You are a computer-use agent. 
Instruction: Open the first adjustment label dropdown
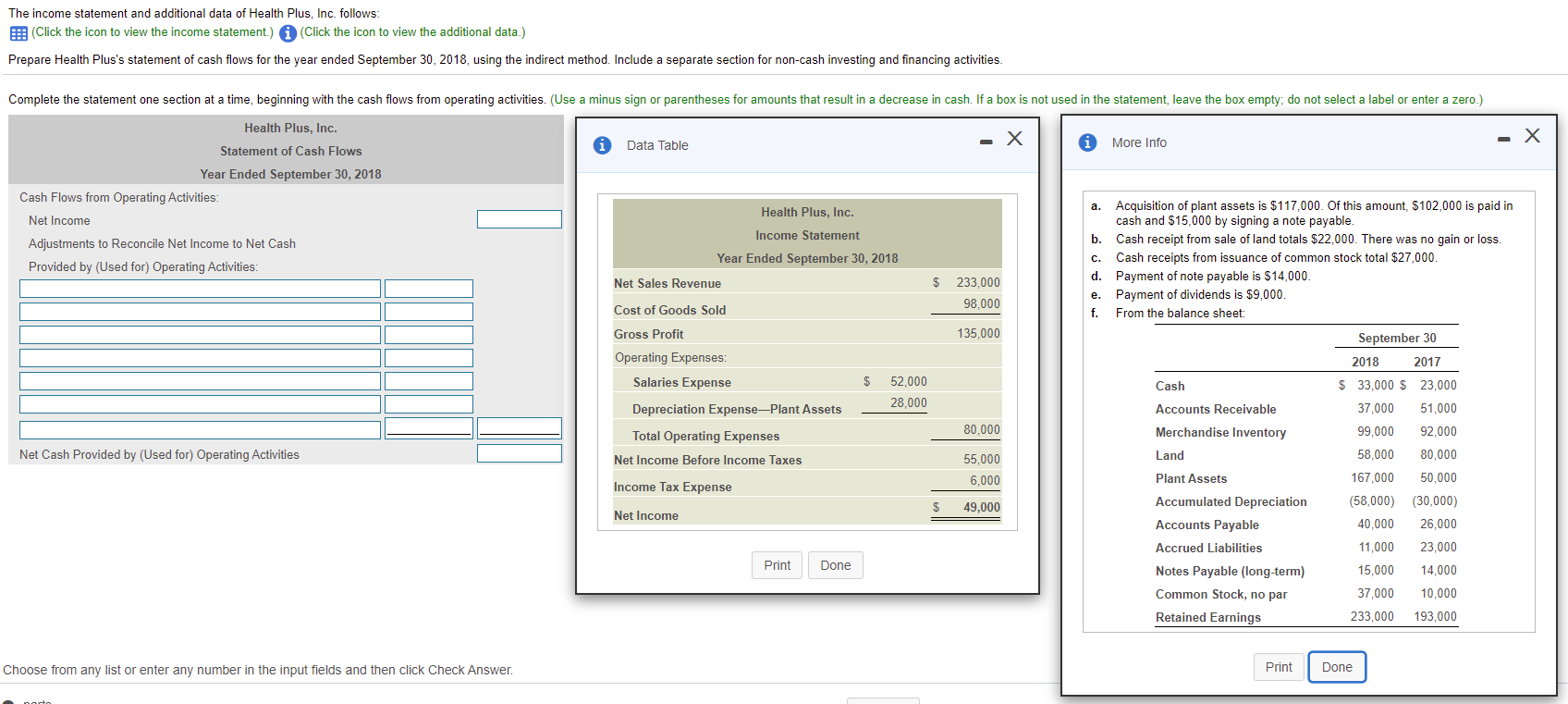[x=200, y=289]
